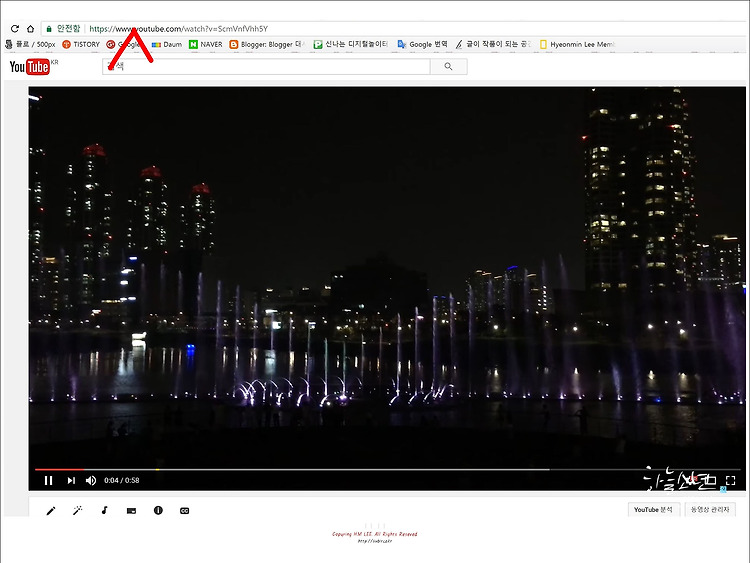Viewport: 750px width, 563px height.
Task: Click the YouTube logo
Action: pyautogui.click(x=30, y=66)
